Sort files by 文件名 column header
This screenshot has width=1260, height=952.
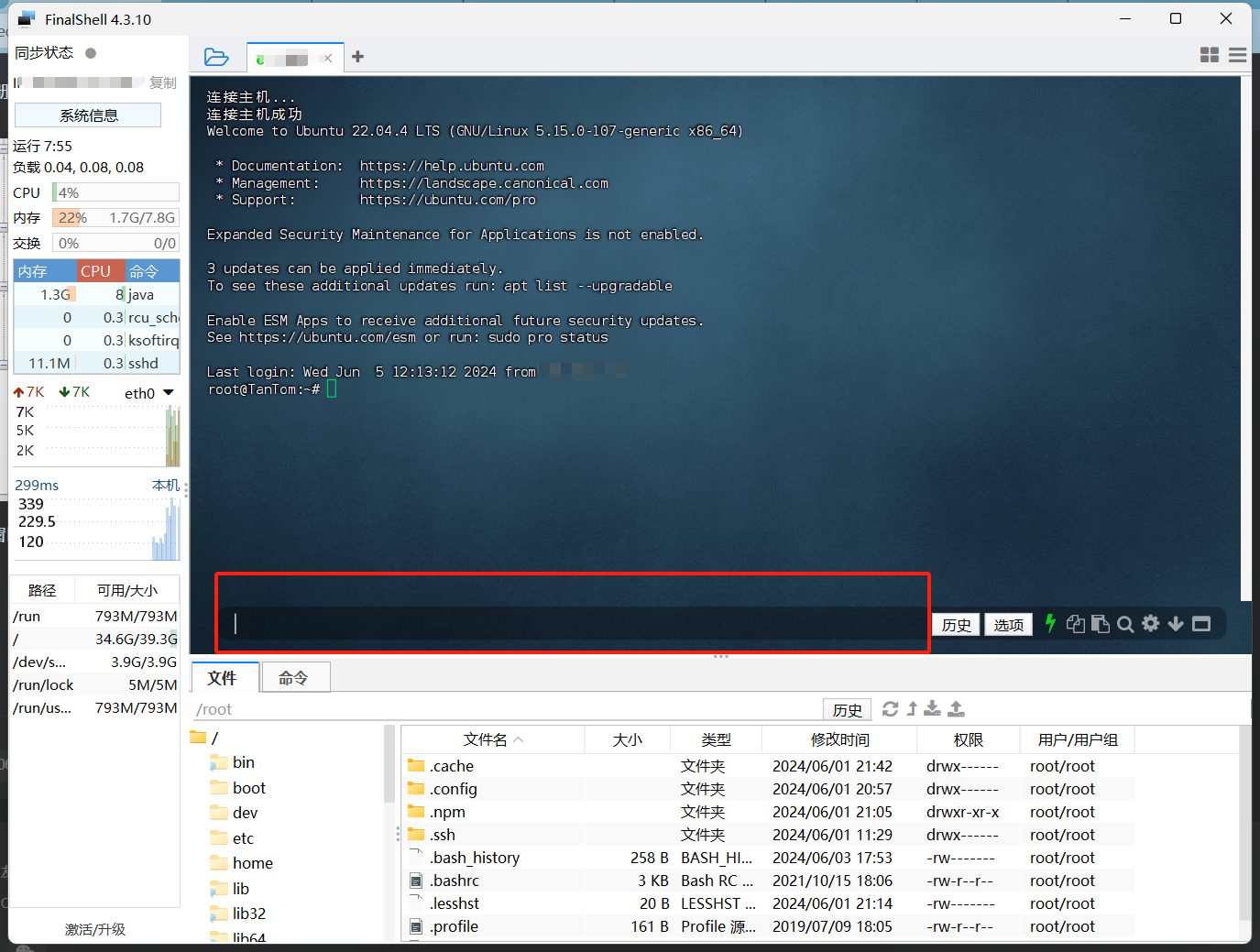(493, 739)
